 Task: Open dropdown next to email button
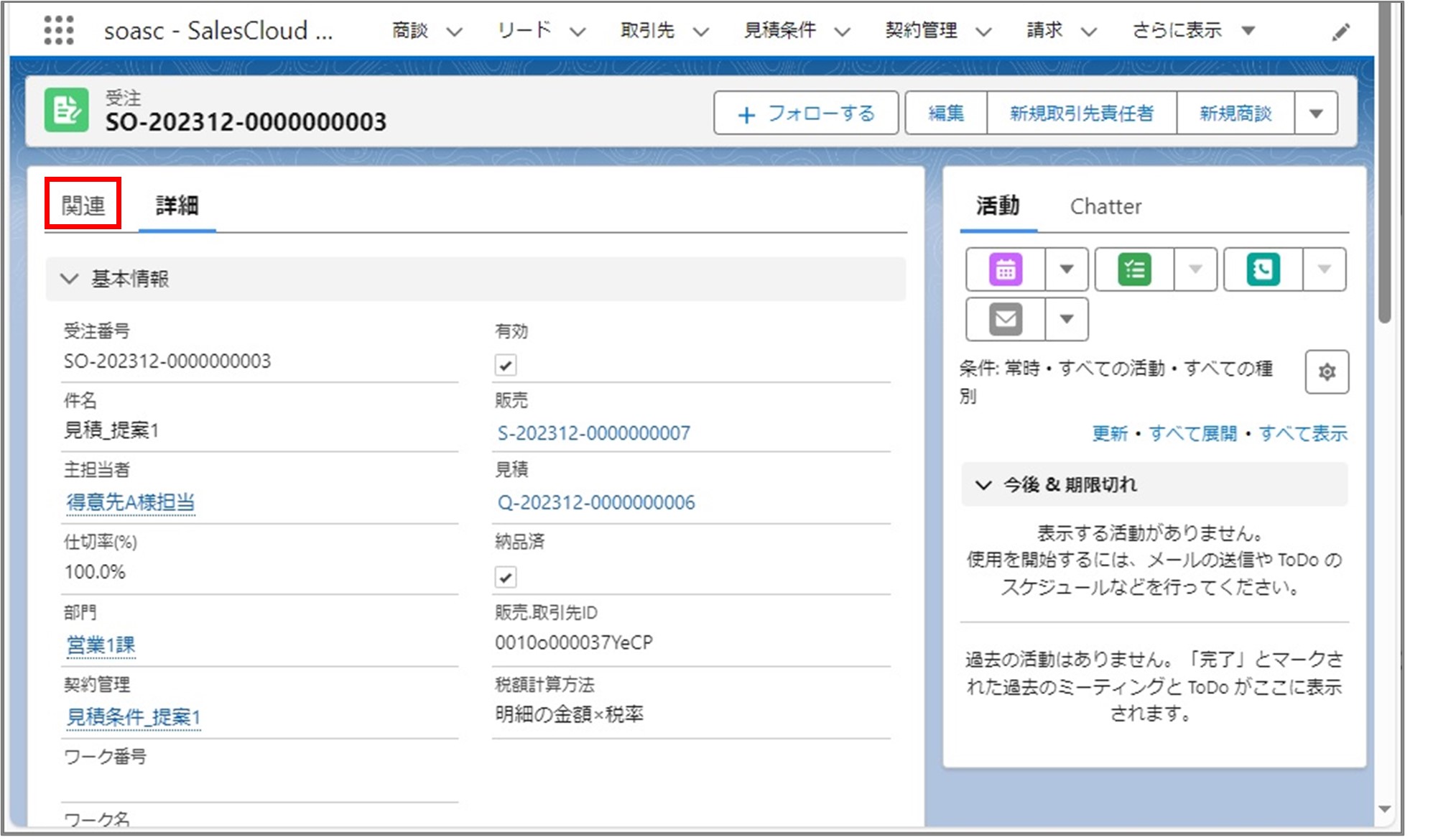coord(1067,319)
